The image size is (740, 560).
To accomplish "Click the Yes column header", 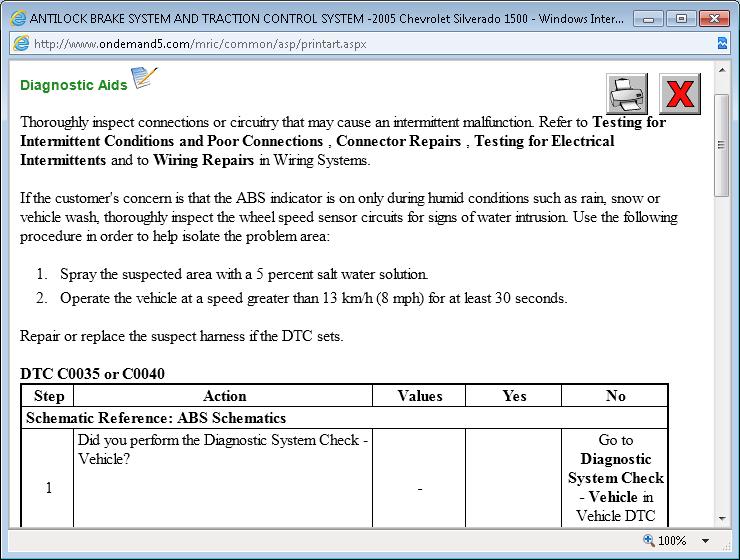I will click(x=514, y=396).
